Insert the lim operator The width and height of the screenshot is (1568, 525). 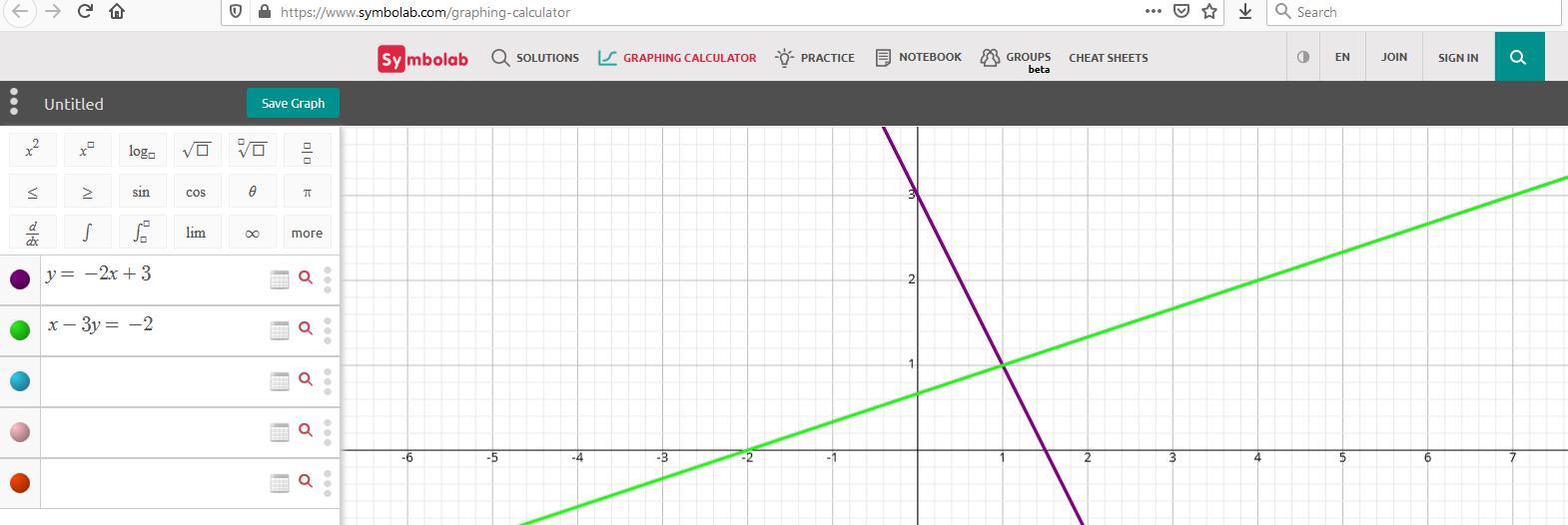pos(196,233)
